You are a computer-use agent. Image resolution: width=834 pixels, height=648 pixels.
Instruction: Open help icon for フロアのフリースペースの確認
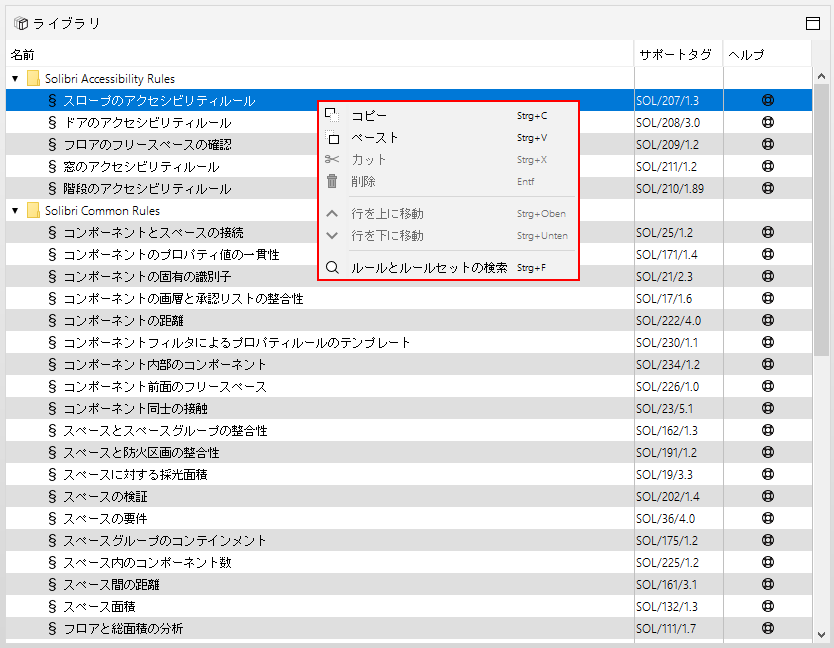point(768,144)
